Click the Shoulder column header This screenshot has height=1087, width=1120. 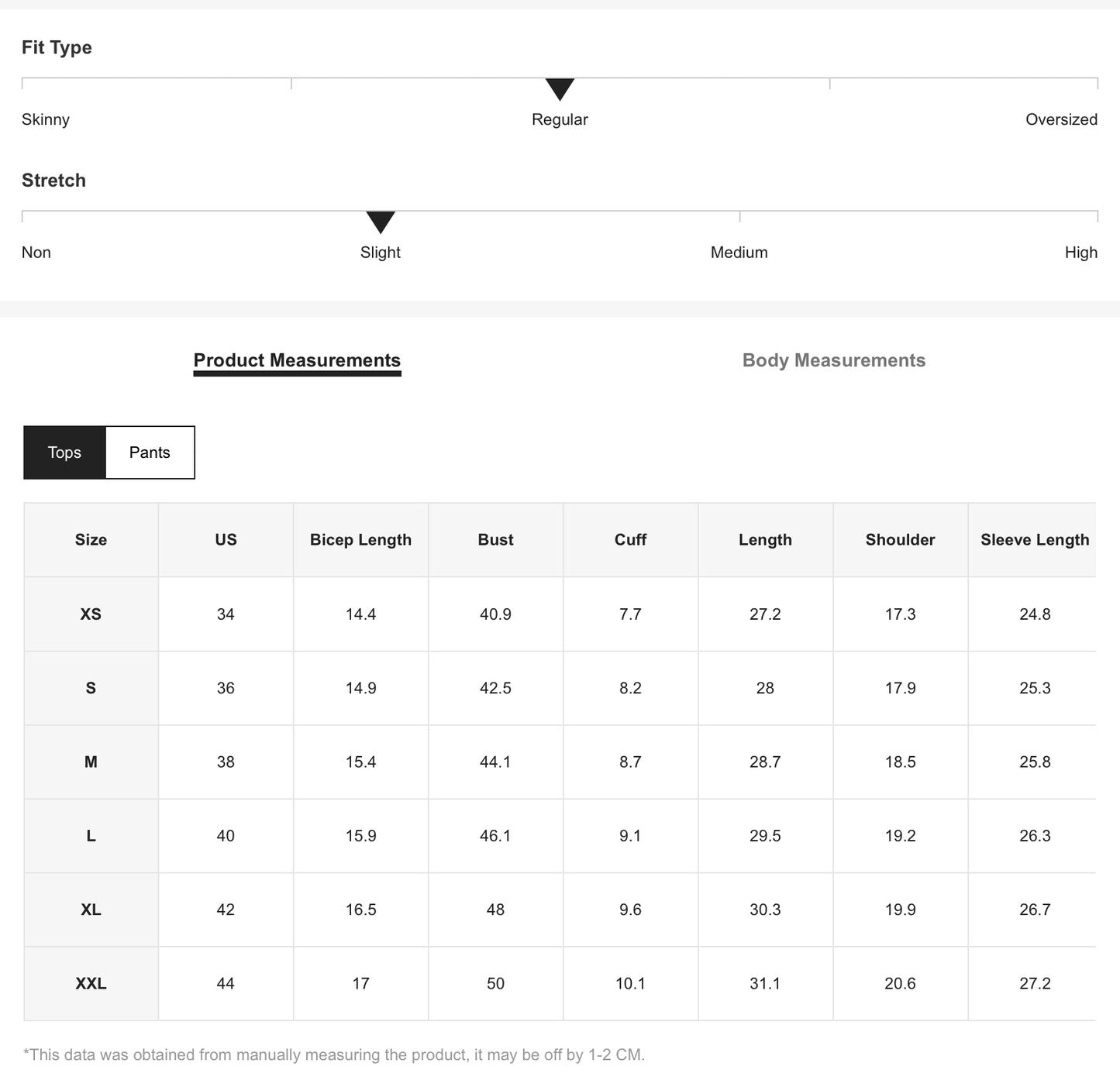(x=900, y=540)
